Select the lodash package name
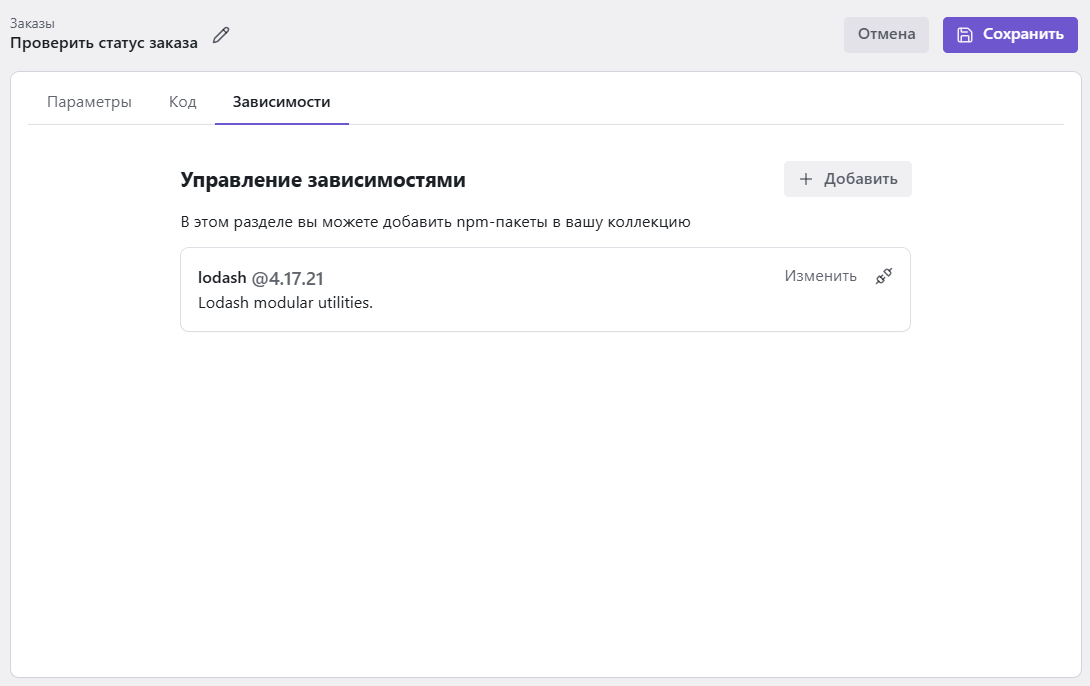1090x686 pixels. [222, 278]
